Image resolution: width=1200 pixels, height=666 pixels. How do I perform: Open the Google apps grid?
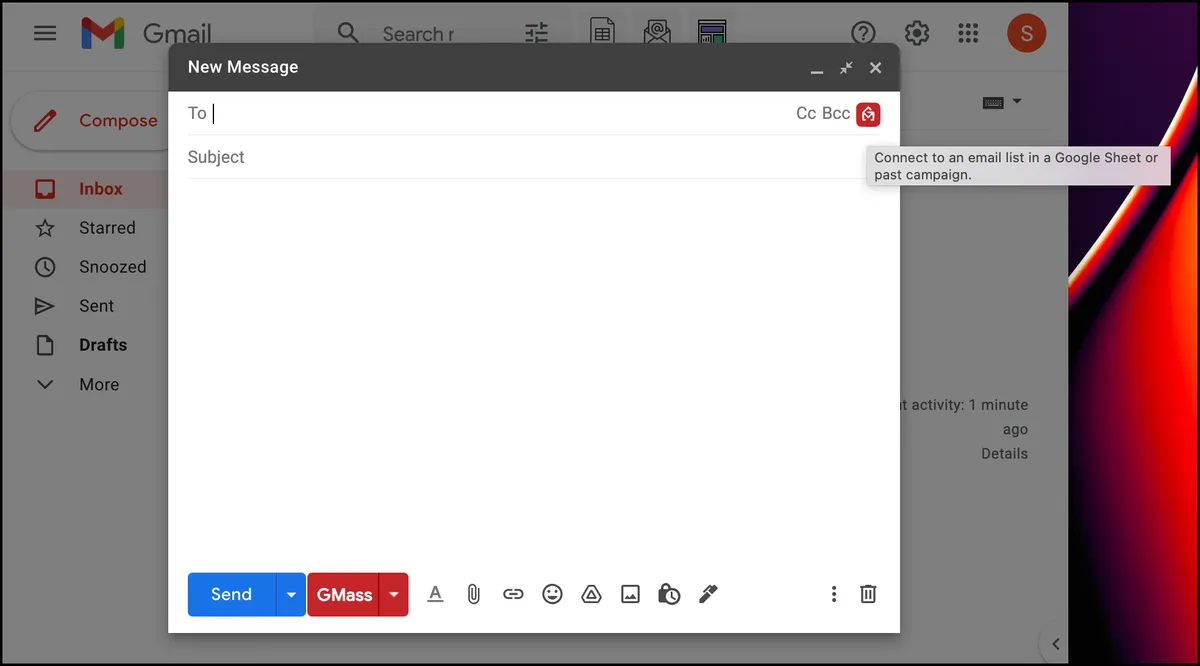968,33
